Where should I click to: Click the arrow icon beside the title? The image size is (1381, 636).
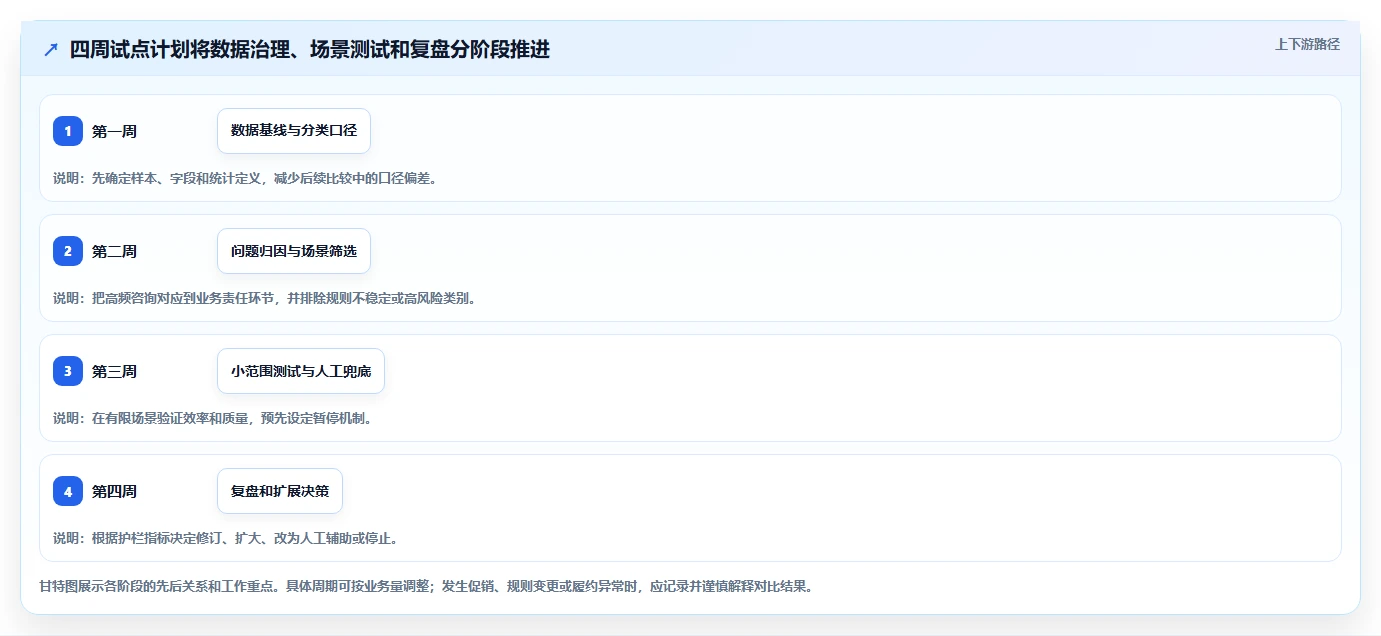coord(51,50)
